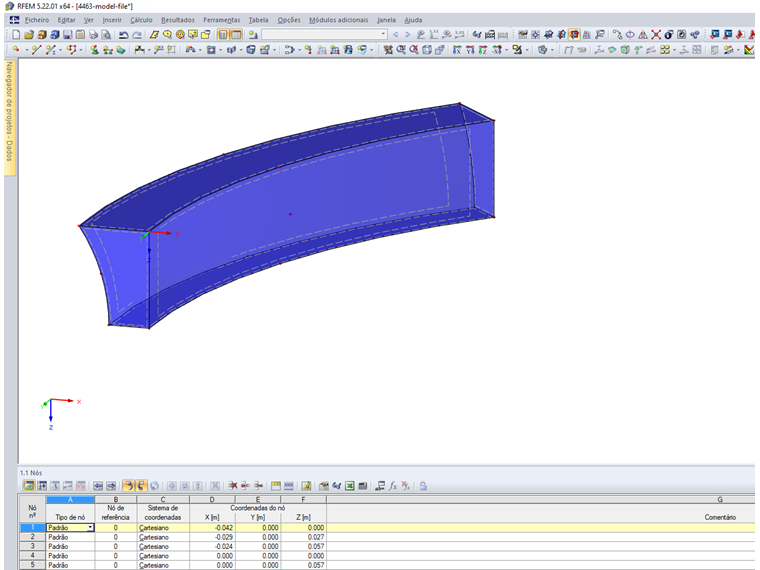Open the Editar menu

pyautogui.click(x=66, y=20)
